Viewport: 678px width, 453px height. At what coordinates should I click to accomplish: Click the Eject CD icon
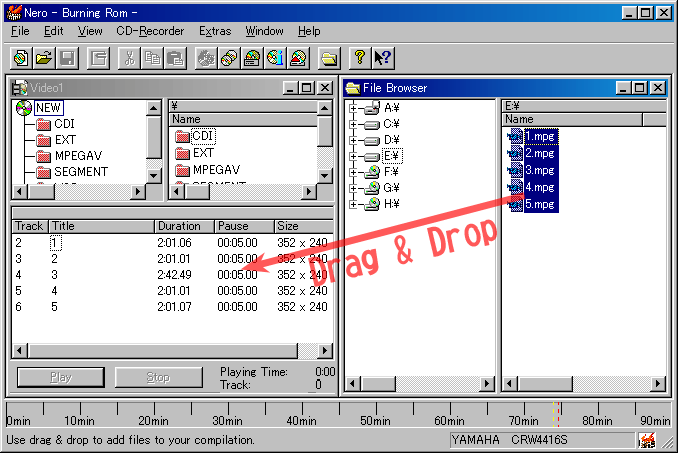click(x=298, y=58)
